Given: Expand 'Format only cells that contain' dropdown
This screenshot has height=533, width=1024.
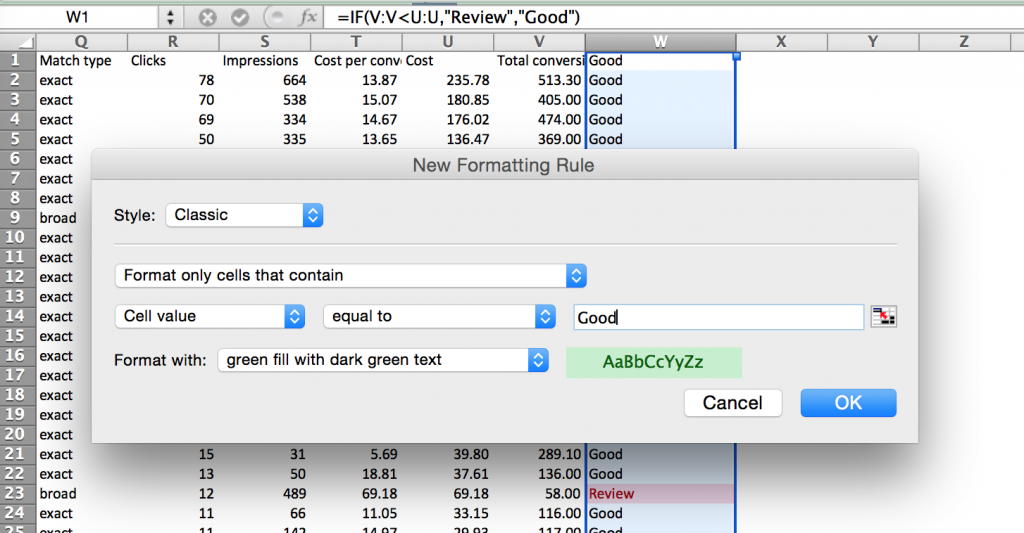Looking at the screenshot, I should (x=351, y=276).
